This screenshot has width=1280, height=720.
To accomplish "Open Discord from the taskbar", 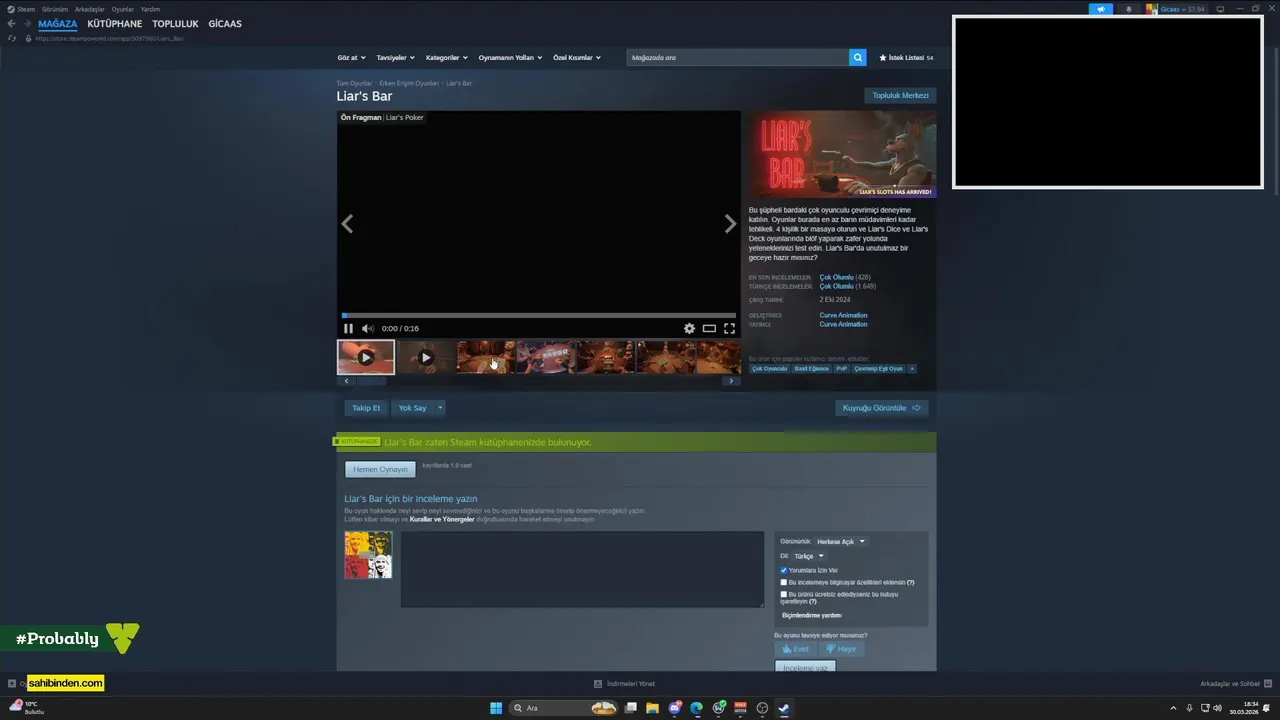I will pyautogui.click(x=675, y=708).
